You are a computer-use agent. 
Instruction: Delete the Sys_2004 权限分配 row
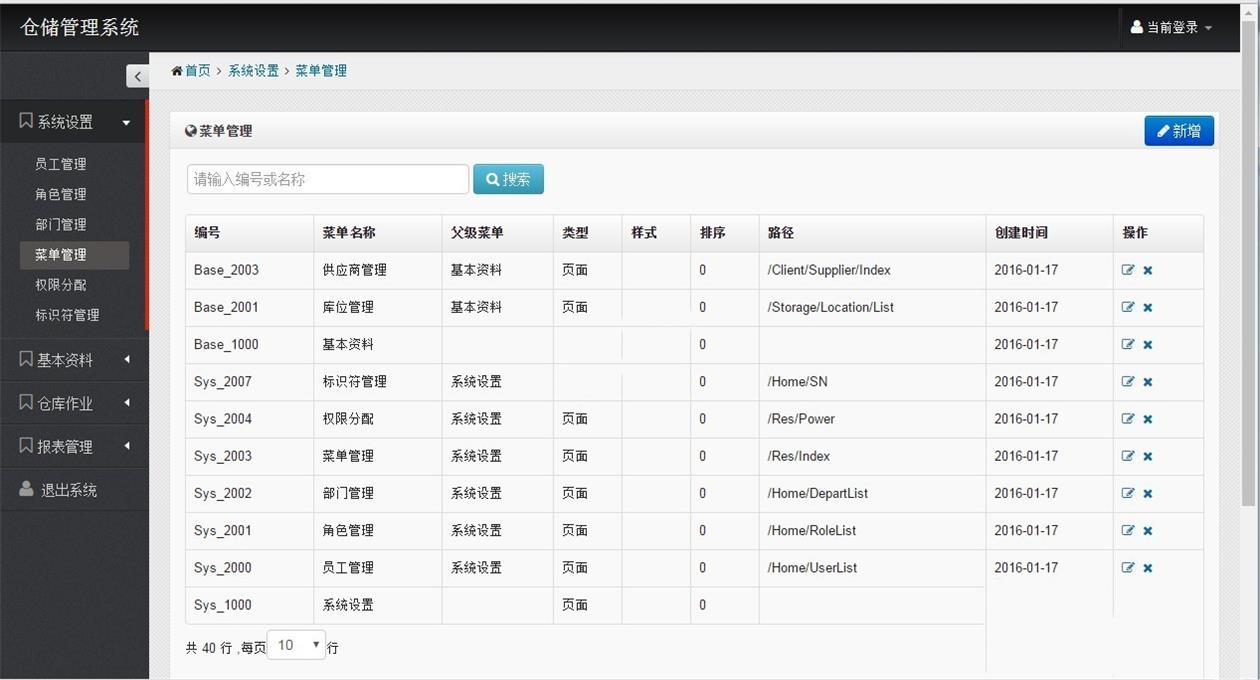(x=1148, y=419)
